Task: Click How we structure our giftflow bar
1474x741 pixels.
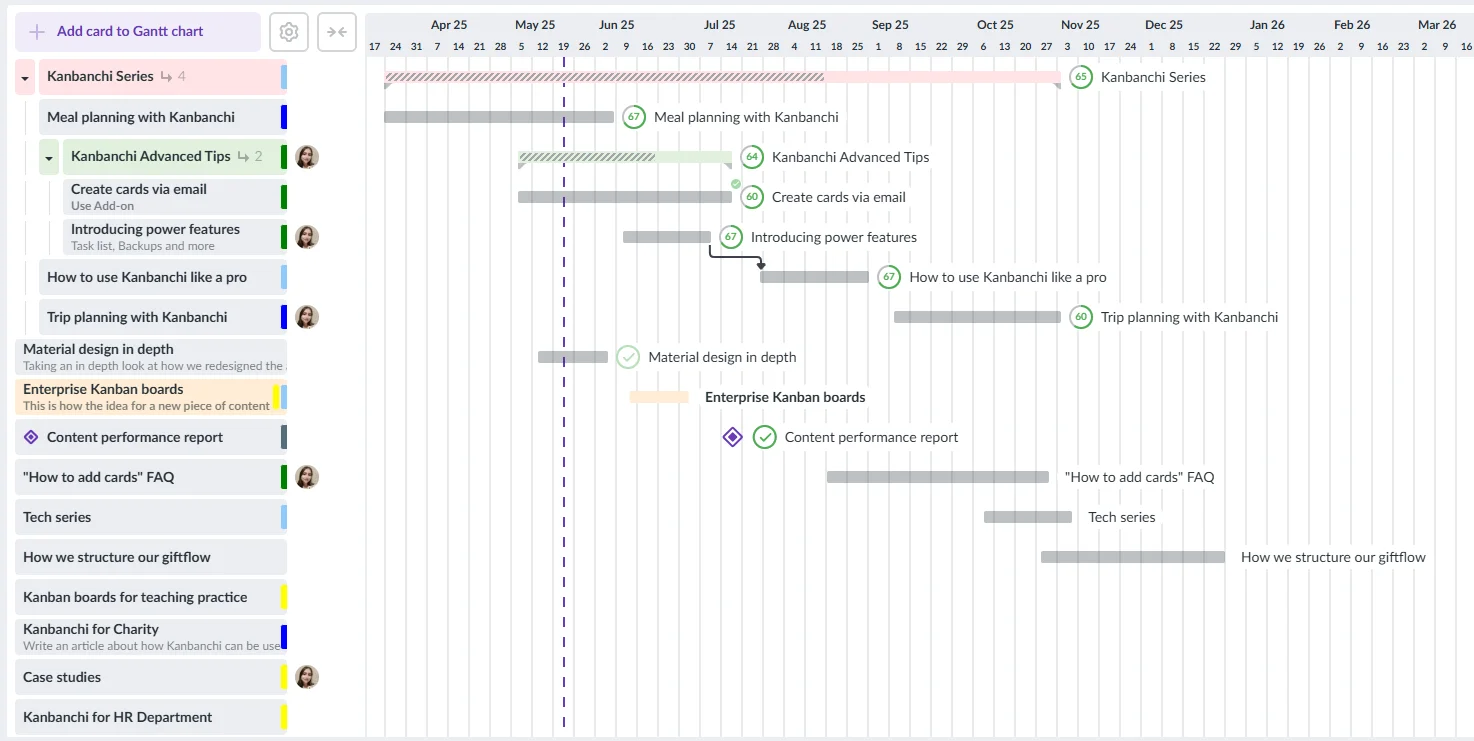Action: (x=1133, y=557)
